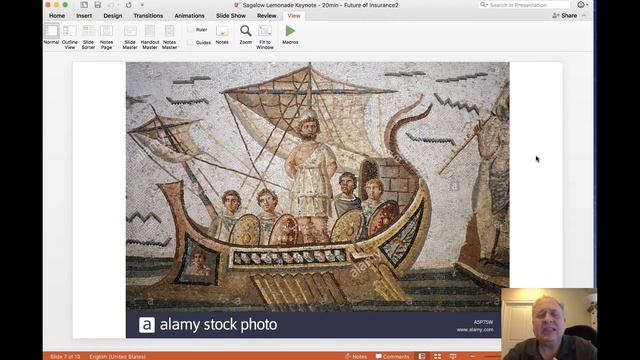Save the presentation using the toolbar icon
Screen dimensions: 640x360
coord(98,5)
